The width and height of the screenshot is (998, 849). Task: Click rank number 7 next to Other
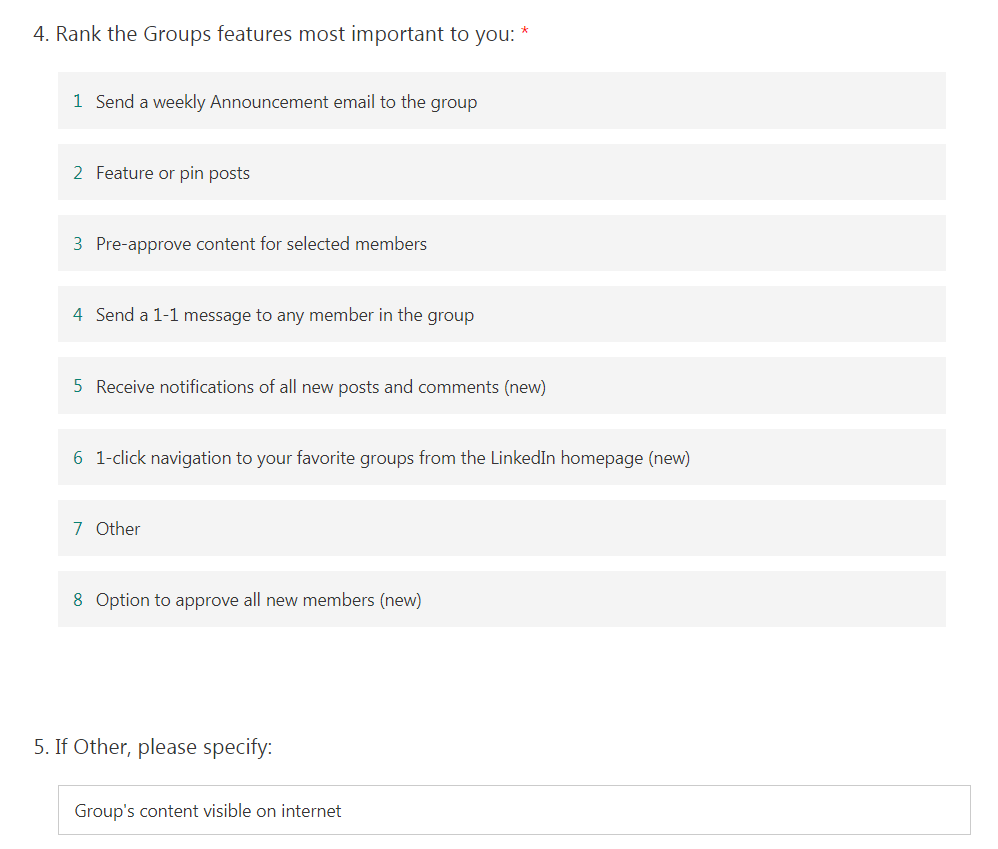click(x=78, y=528)
